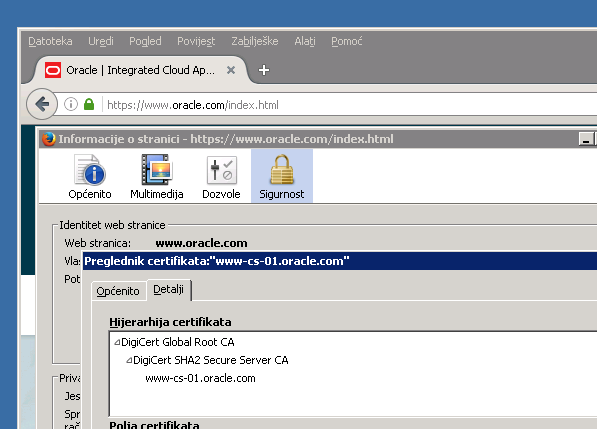
Task: Close the Oracle browser tab
Action: point(231,70)
